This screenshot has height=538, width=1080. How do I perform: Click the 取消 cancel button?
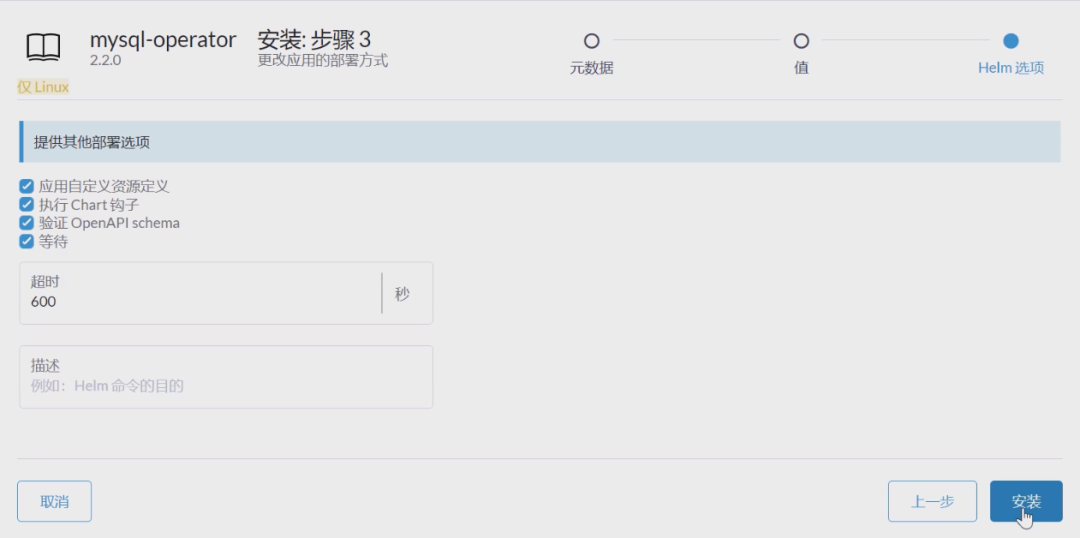pos(54,501)
